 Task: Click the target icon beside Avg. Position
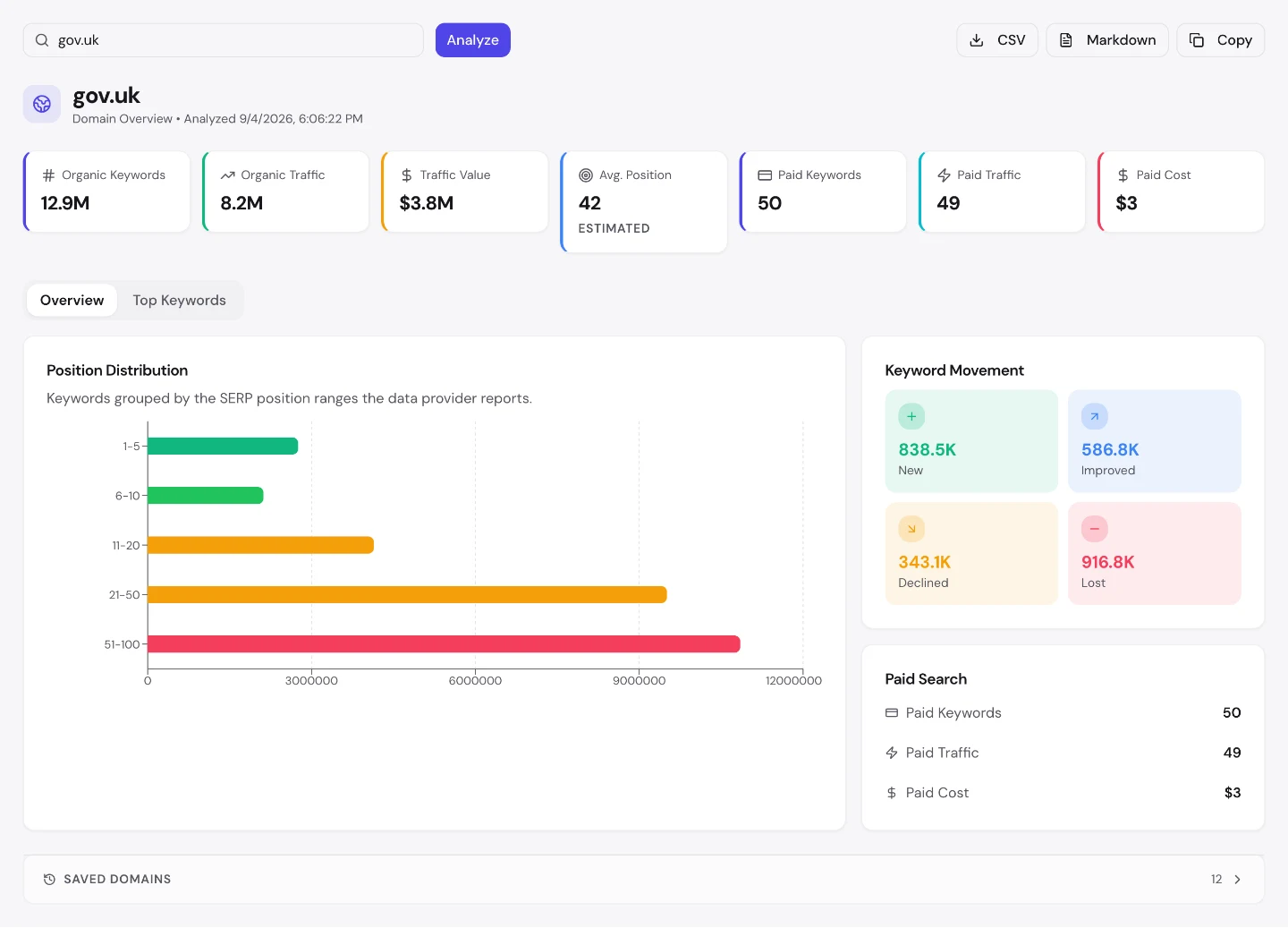(586, 175)
